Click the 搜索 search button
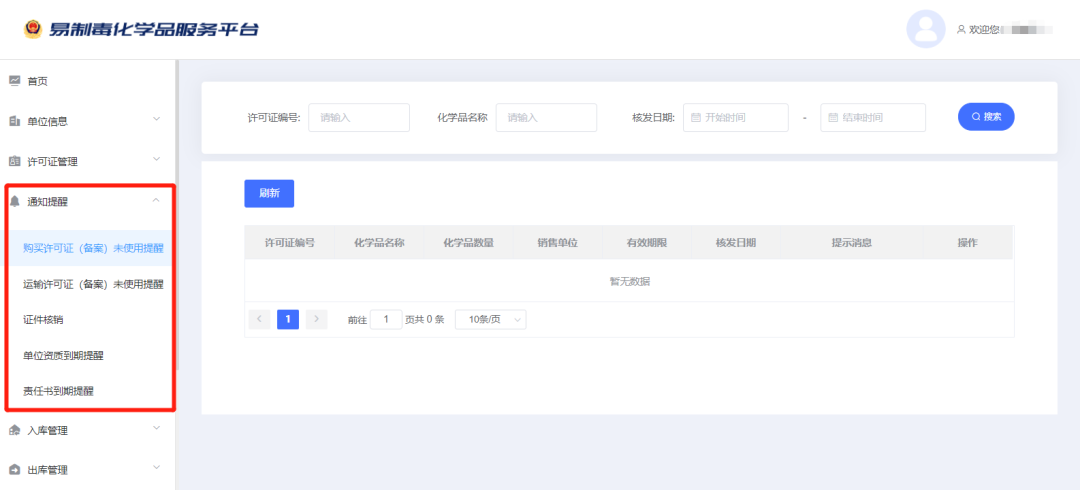 [986, 117]
